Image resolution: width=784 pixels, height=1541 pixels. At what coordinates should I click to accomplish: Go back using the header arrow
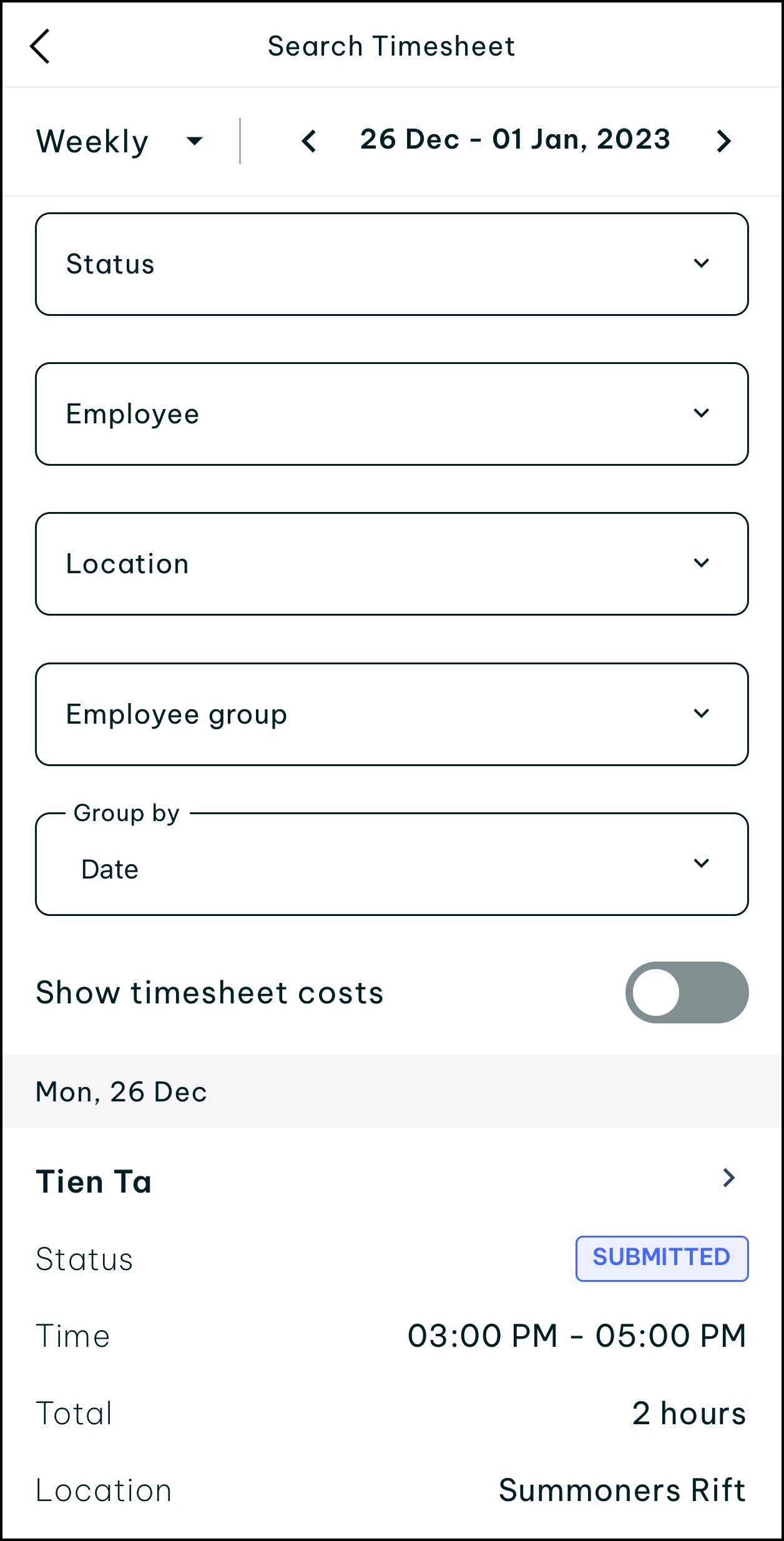coord(40,46)
